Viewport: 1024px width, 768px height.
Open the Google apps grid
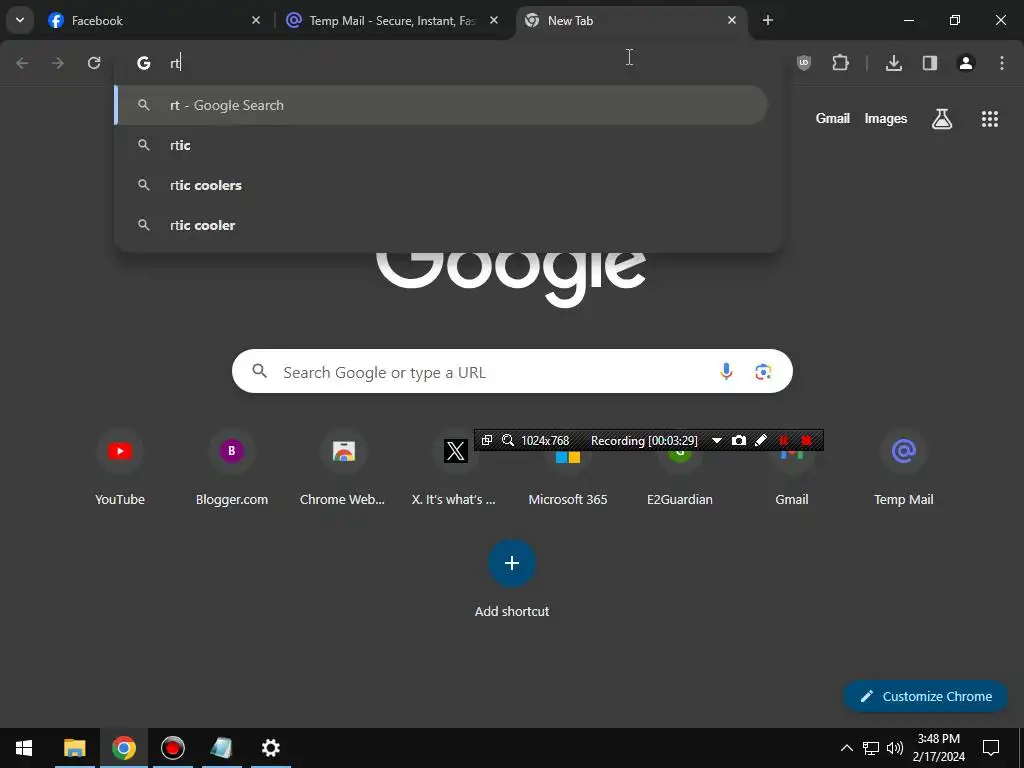(x=990, y=118)
